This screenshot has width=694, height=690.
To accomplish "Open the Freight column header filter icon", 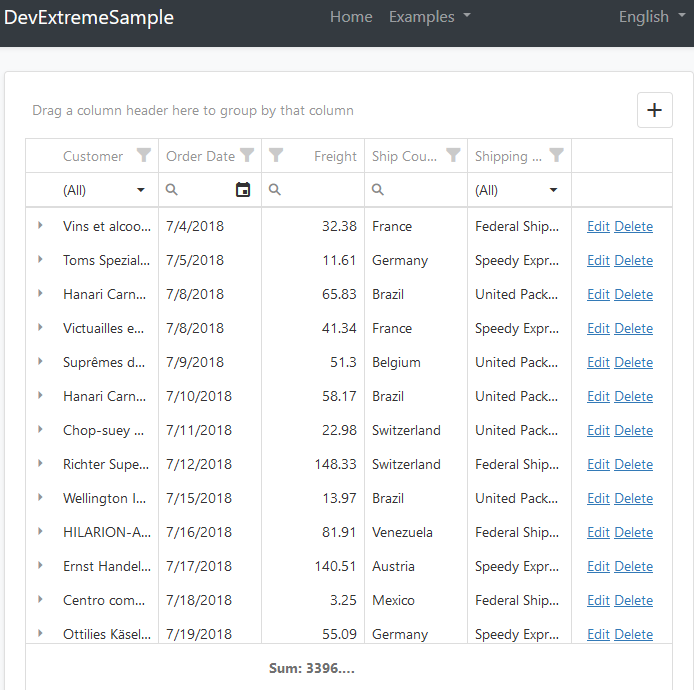I will tap(277, 156).
